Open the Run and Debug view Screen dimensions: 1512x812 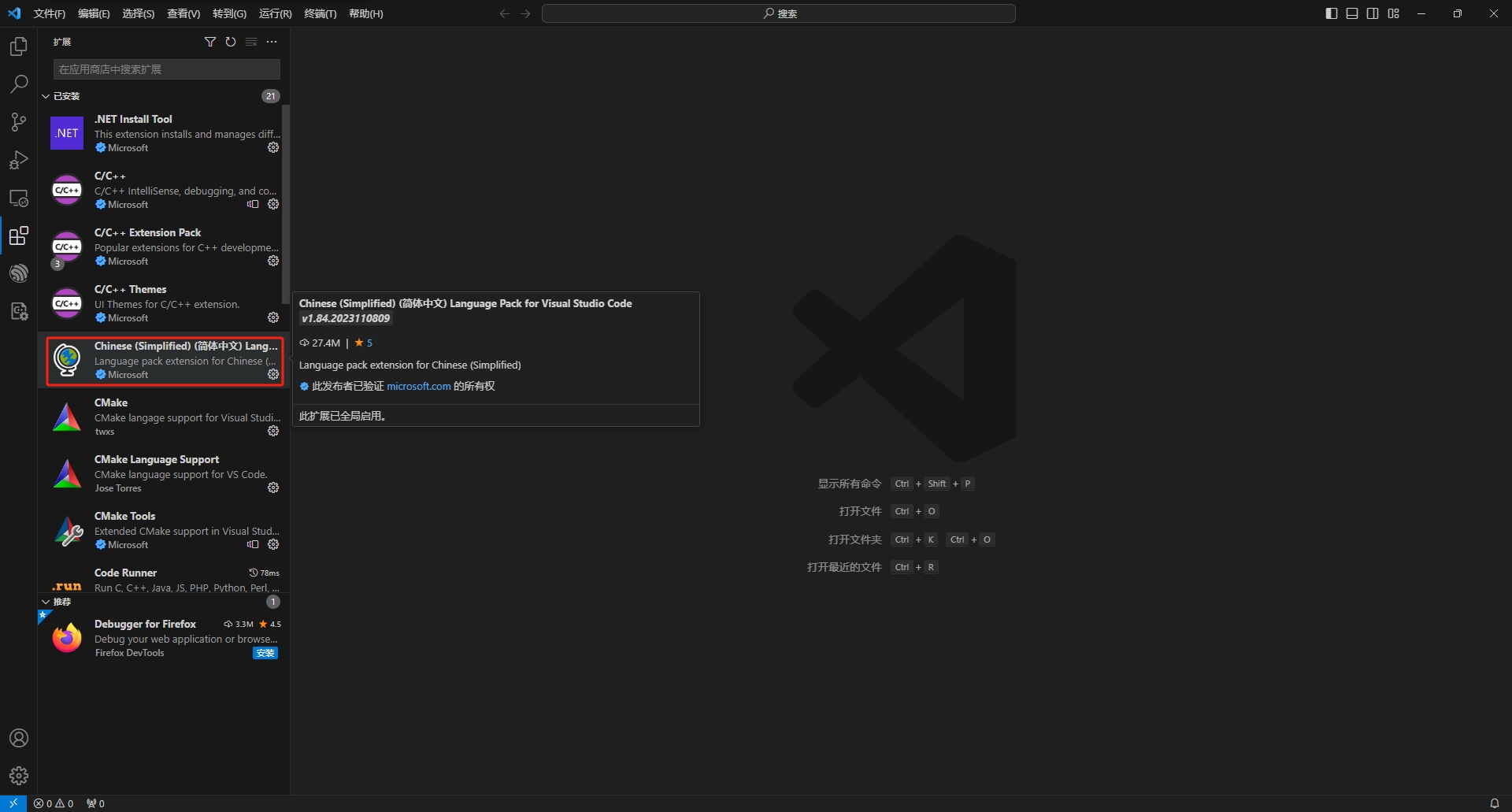[19, 160]
